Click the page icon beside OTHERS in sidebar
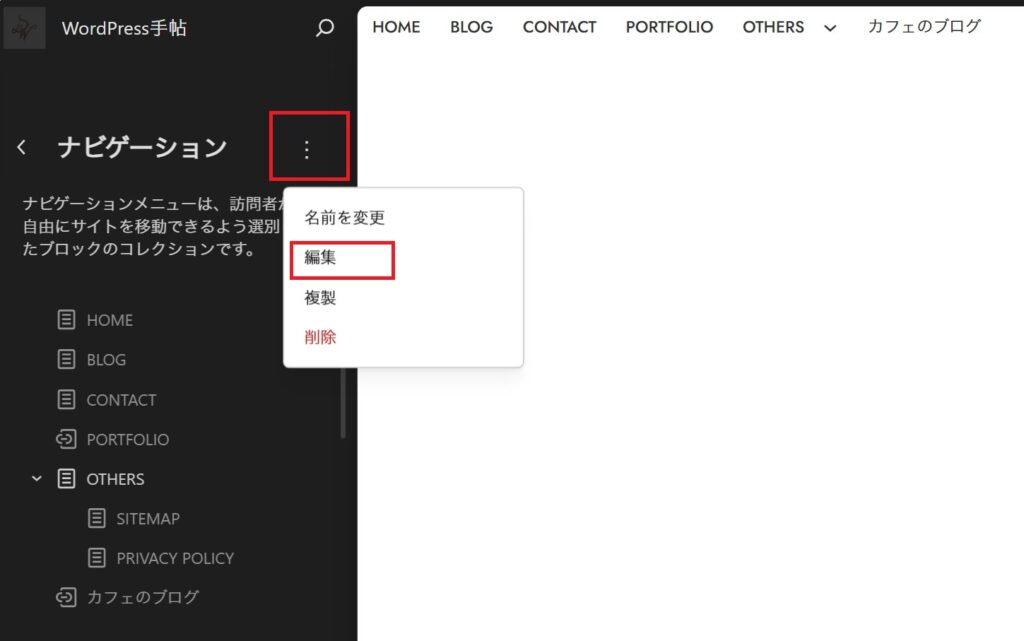Screen dimensions: 1024x641 pyautogui.click(x=66, y=478)
